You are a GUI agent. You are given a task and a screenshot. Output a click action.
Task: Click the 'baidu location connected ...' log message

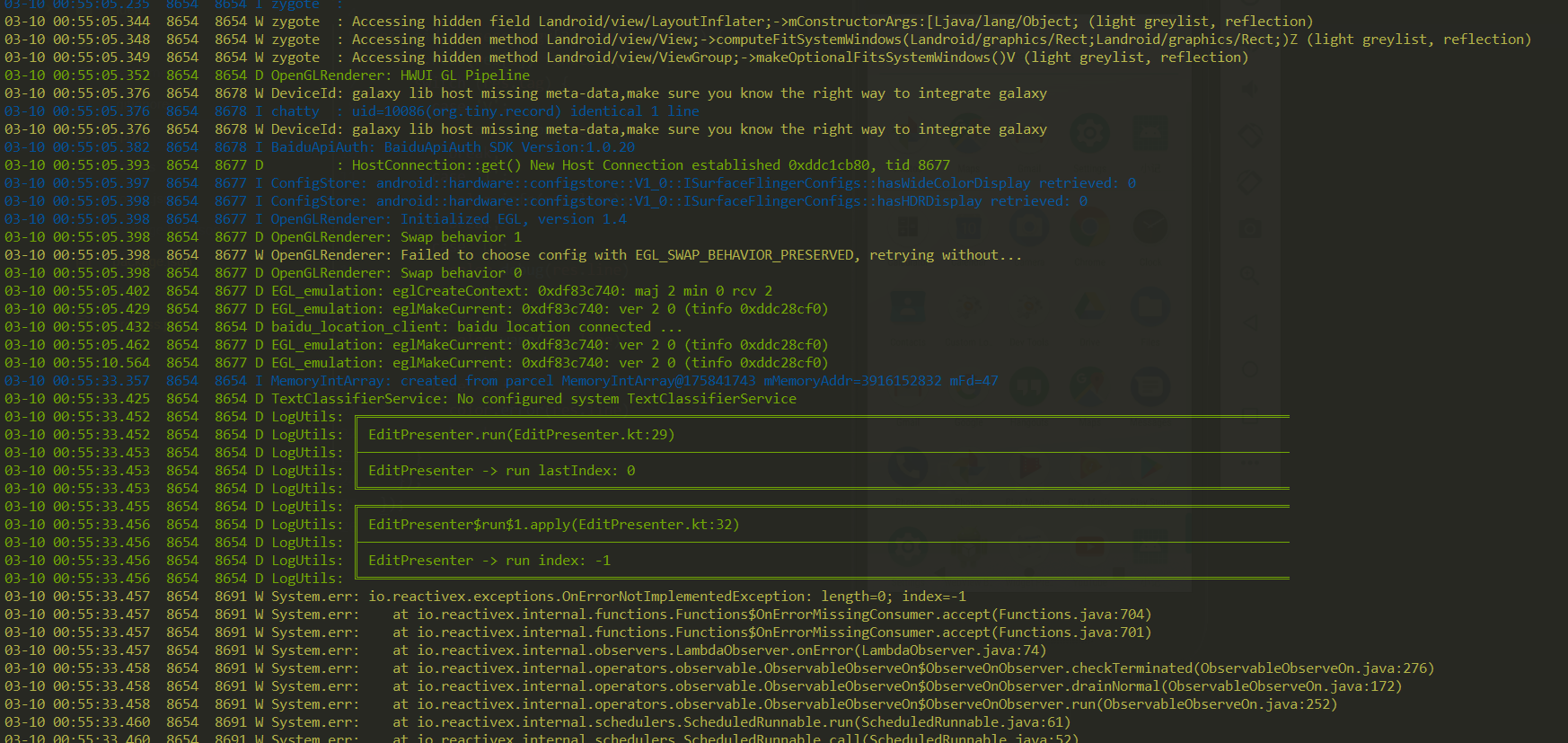tap(569, 327)
